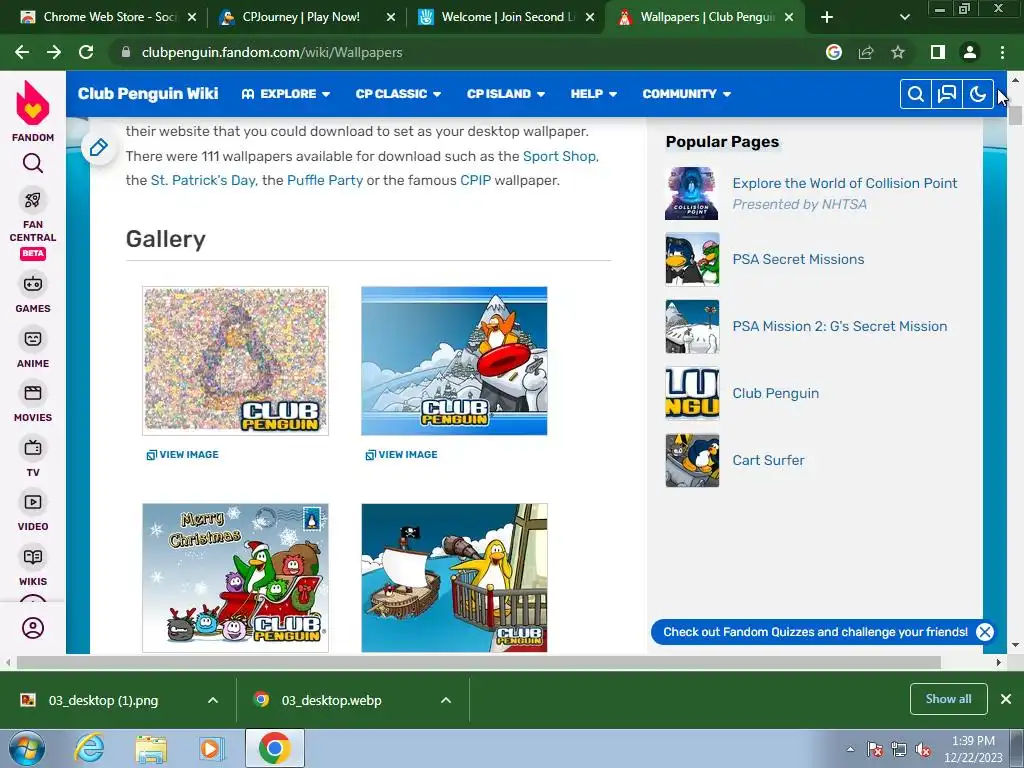This screenshot has width=1024, height=768.
Task: Open PSA Mission 2: G's Secret Mission
Action: point(839,327)
